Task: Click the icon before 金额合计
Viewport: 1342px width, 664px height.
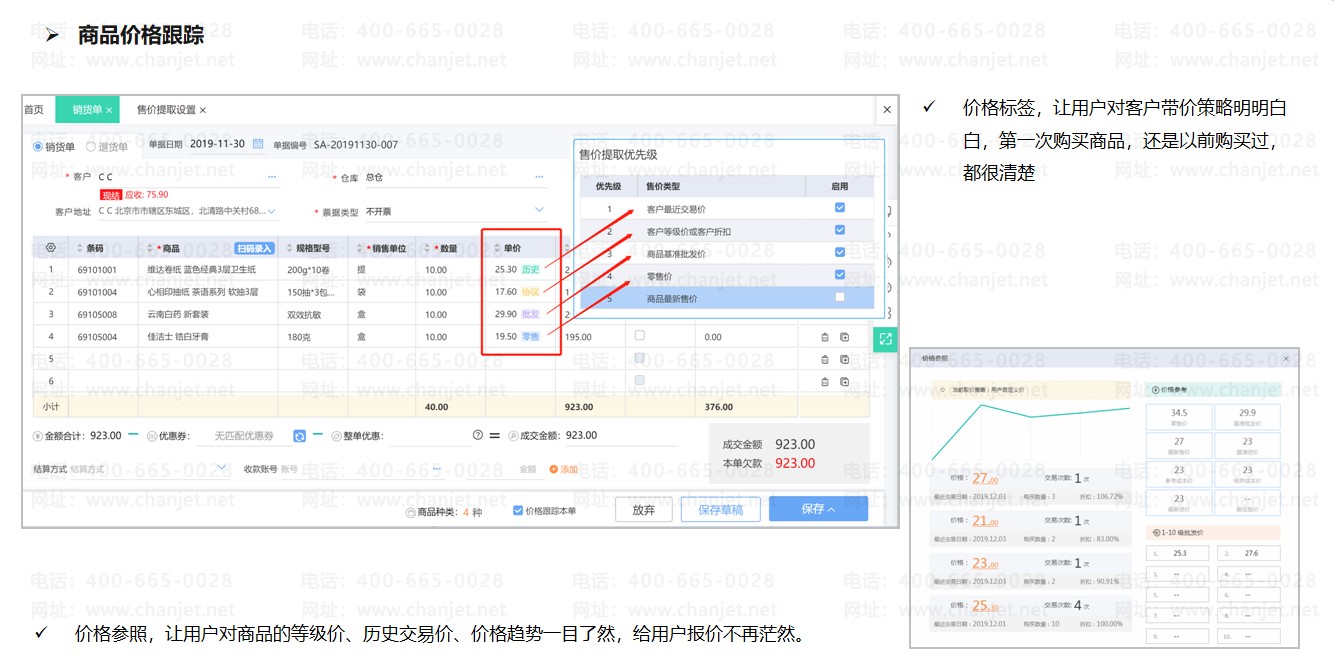Action: click(x=39, y=436)
